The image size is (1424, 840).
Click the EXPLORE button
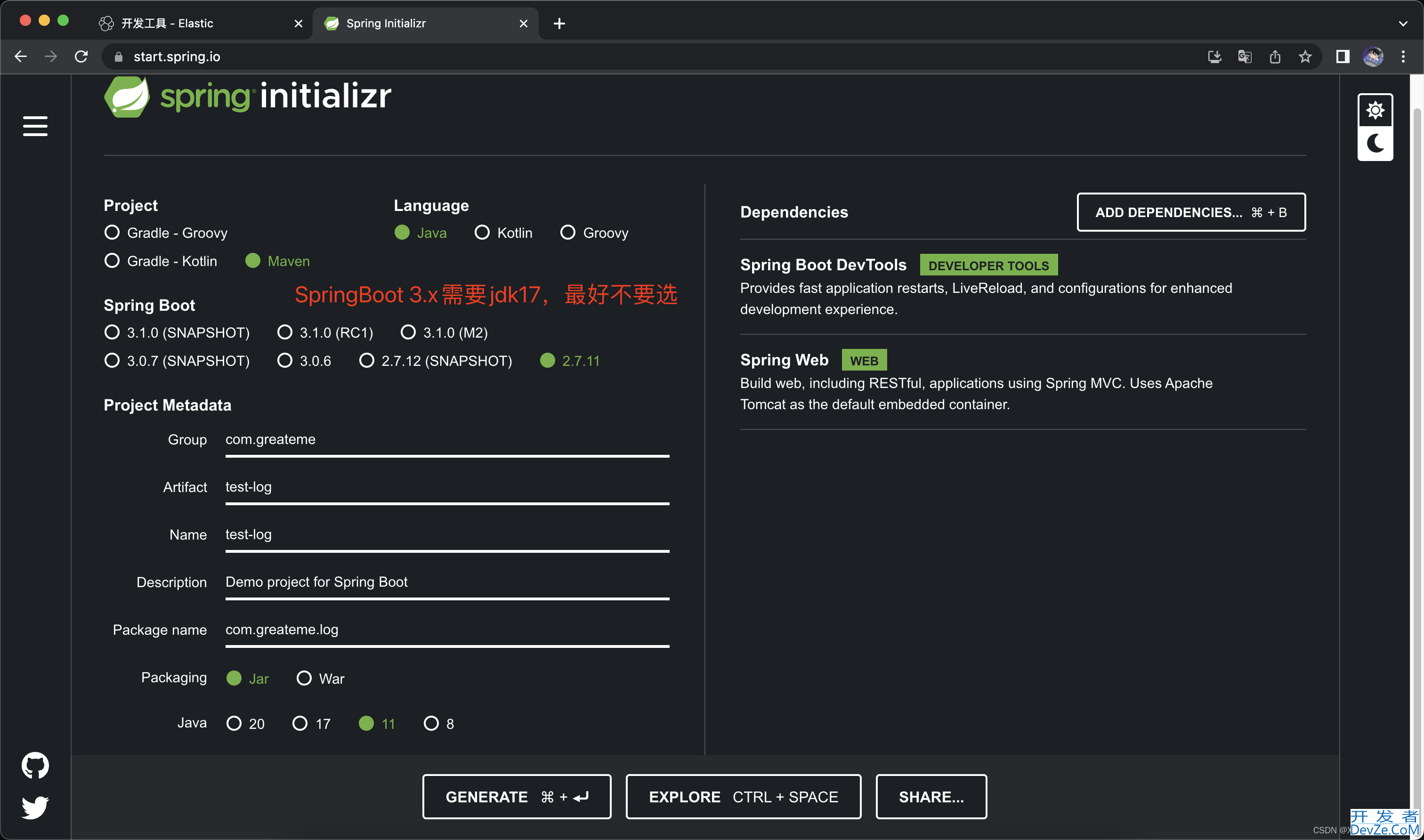743,796
